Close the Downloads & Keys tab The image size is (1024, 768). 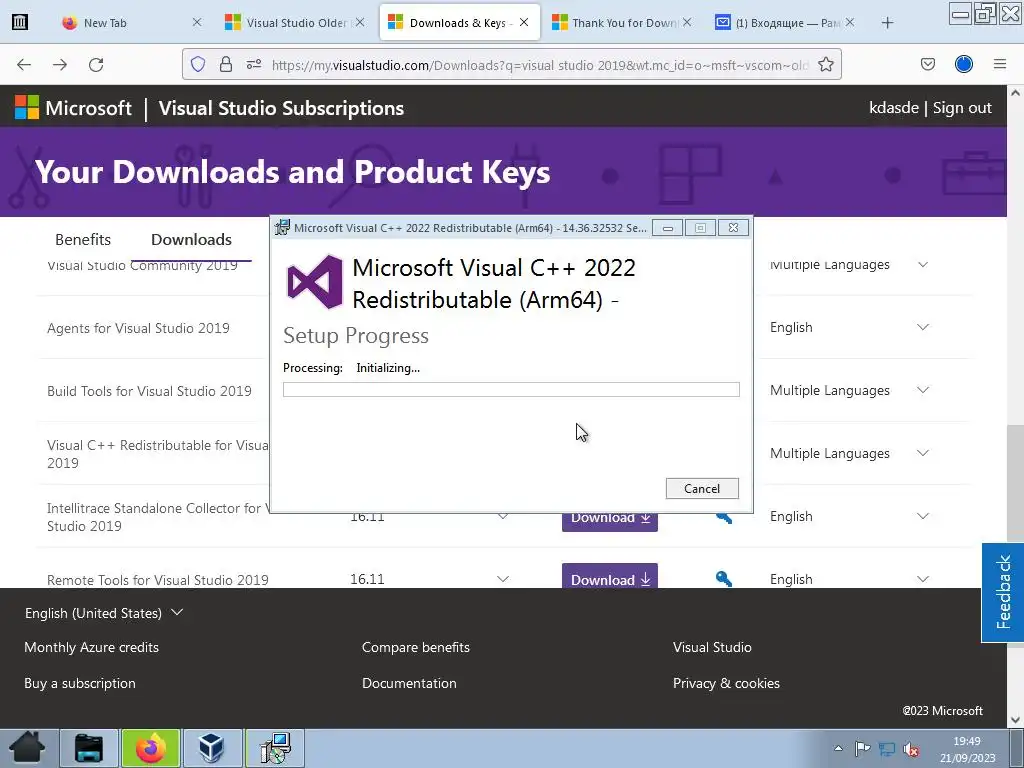pos(524,22)
